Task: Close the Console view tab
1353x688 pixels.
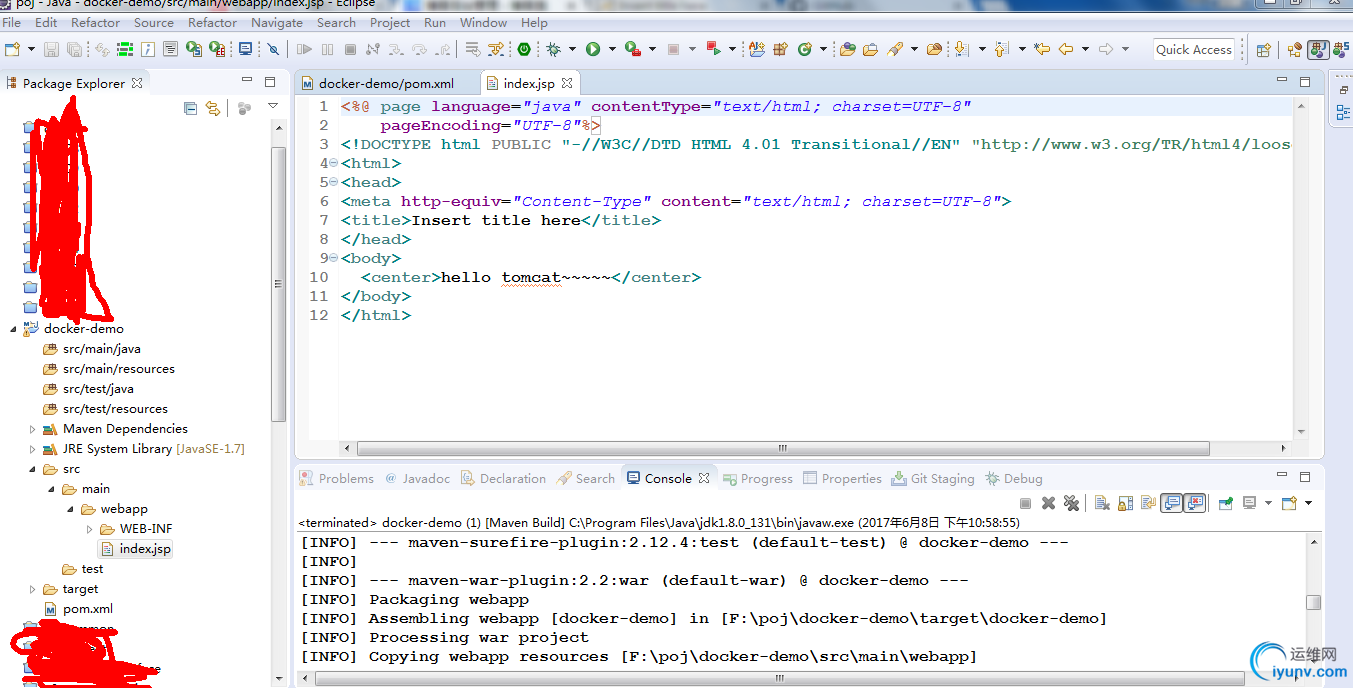Action: (x=704, y=478)
